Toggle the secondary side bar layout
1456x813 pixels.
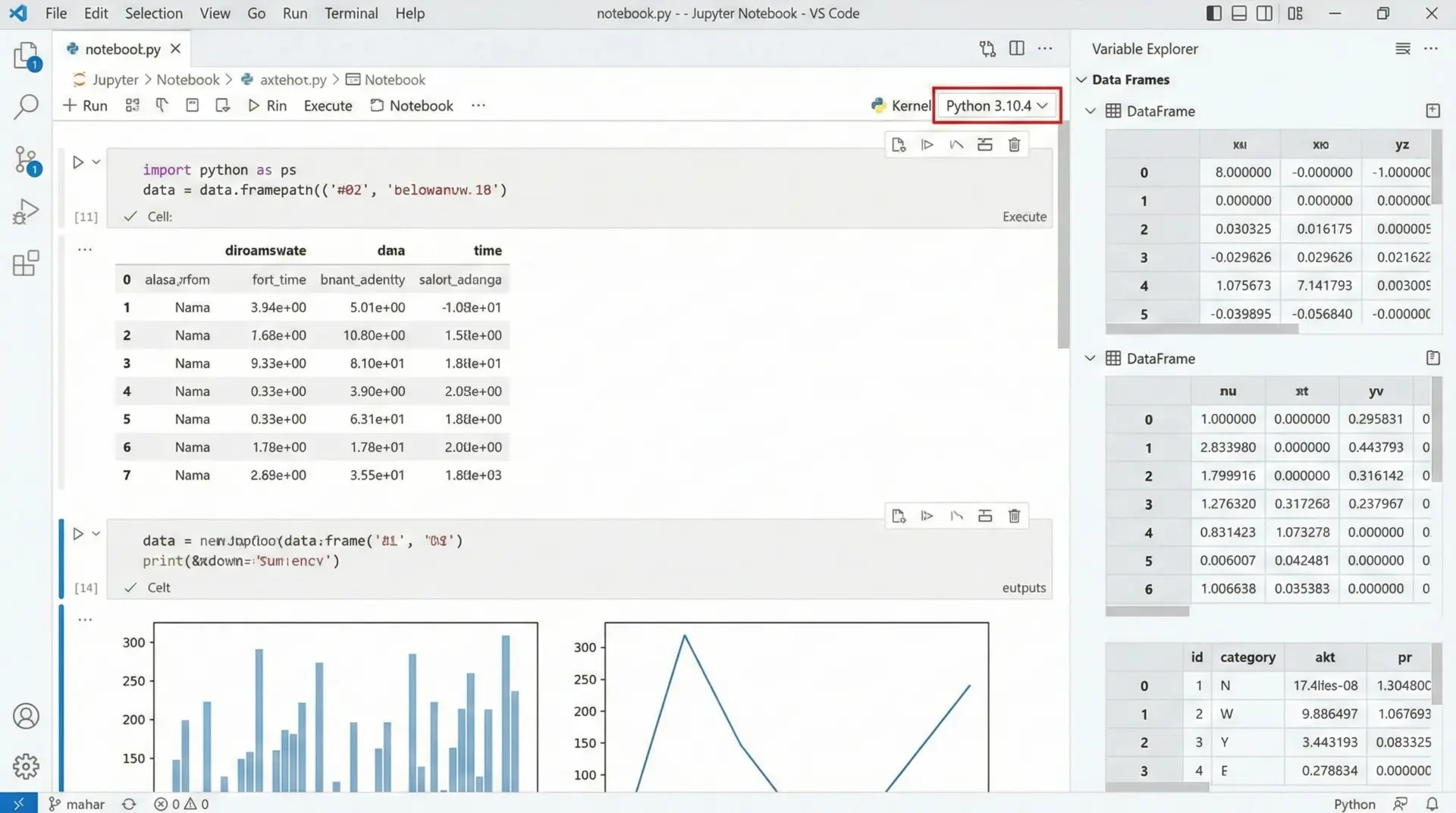[x=1264, y=14]
